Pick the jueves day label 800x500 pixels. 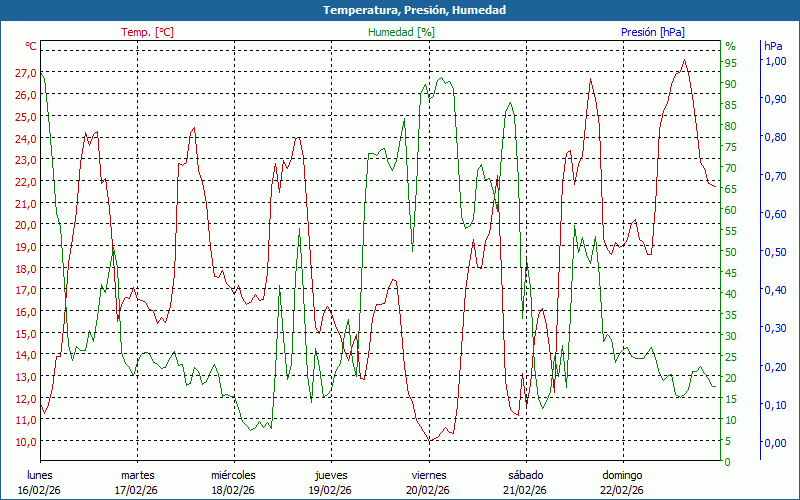click(331, 475)
